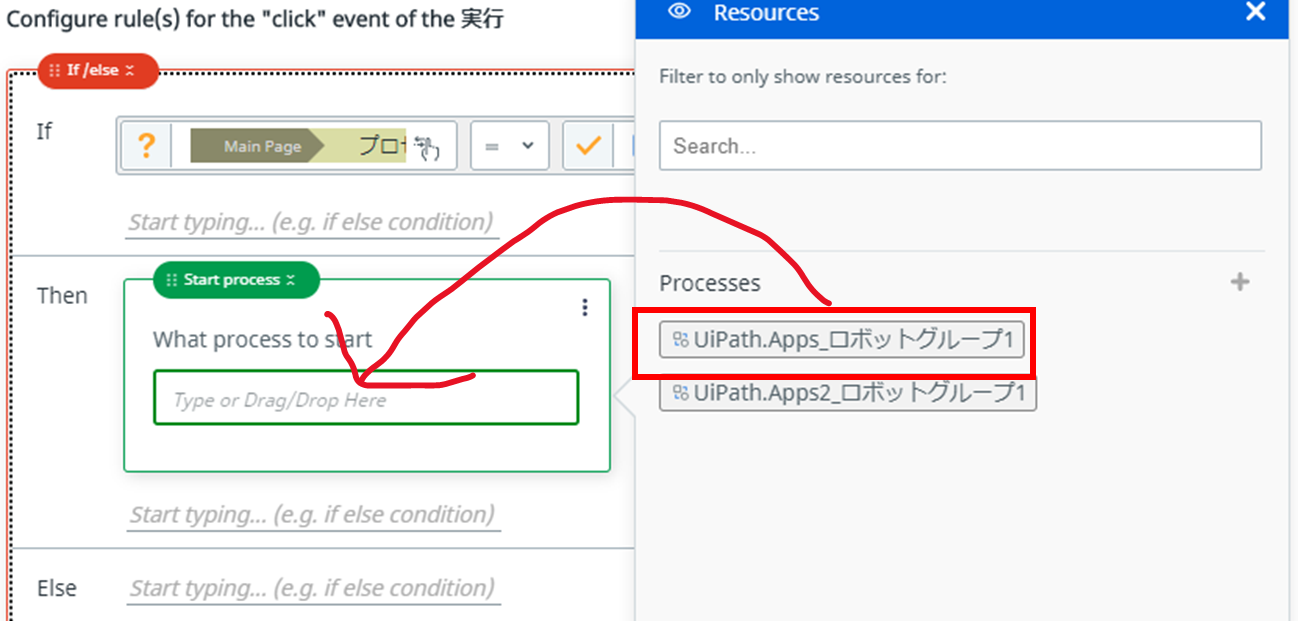
Task: Click the 'Type or Drag/Drop Here' process field
Action: point(366,398)
